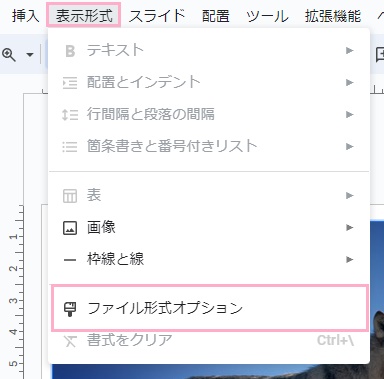The height and width of the screenshot is (379, 384).
Task: Click the line icon beside 枠線と線
Action: click(x=70, y=260)
